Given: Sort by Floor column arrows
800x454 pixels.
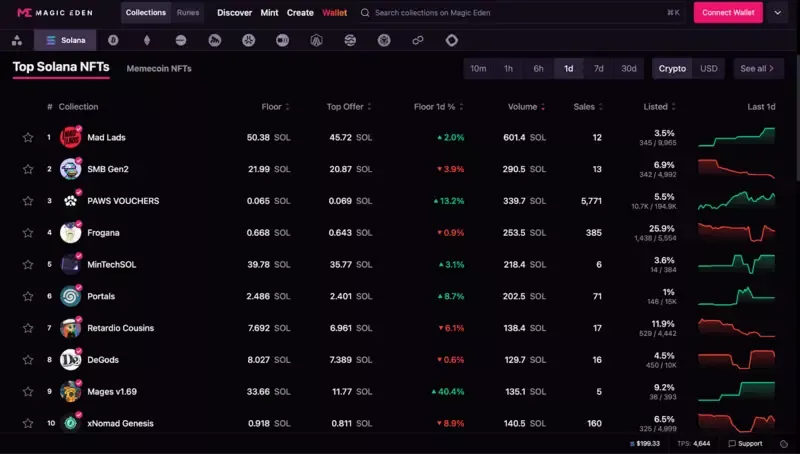Looking at the screenshot, I should pos(287,107).
